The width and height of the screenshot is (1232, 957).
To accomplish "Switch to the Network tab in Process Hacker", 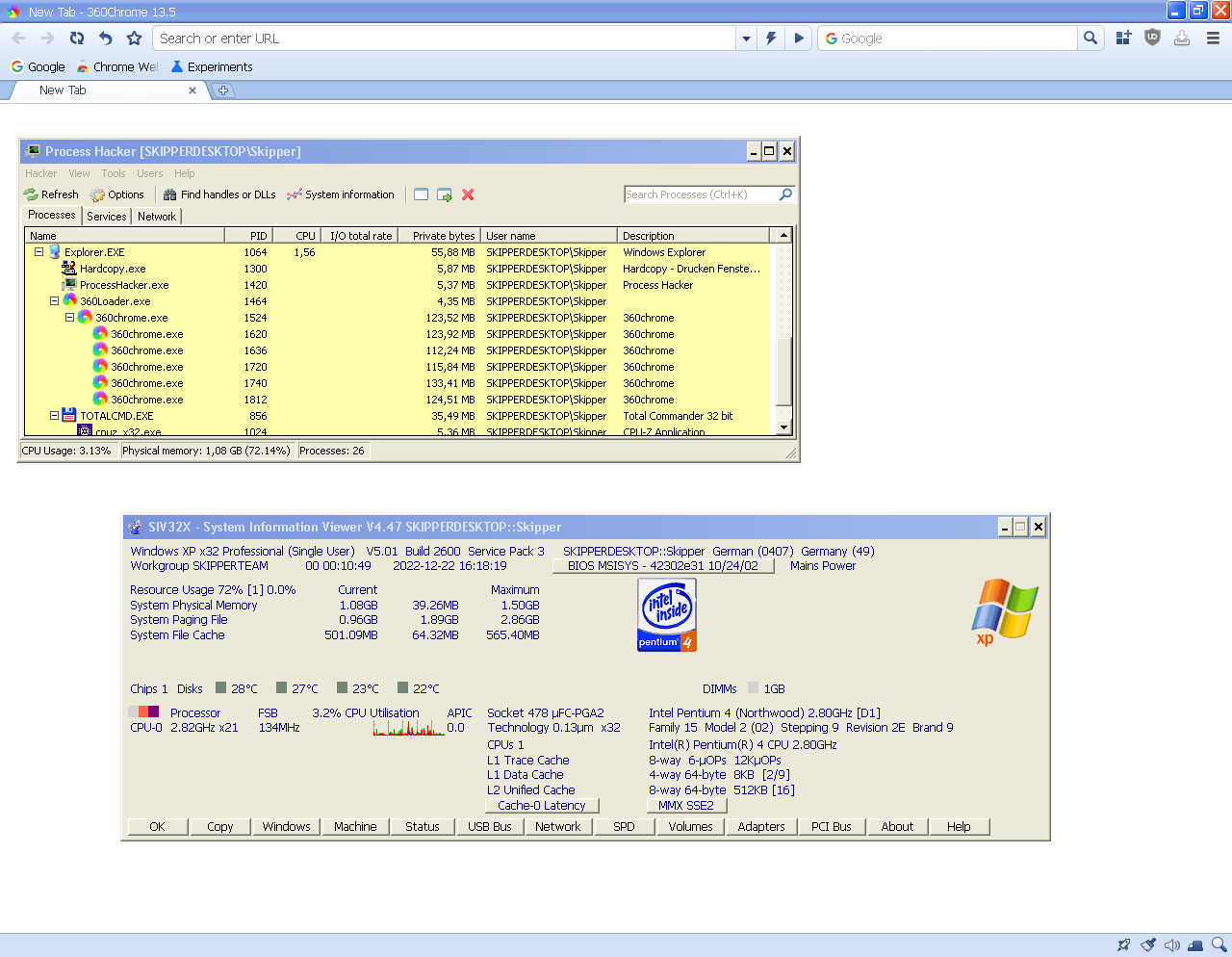I will [157, 217].
